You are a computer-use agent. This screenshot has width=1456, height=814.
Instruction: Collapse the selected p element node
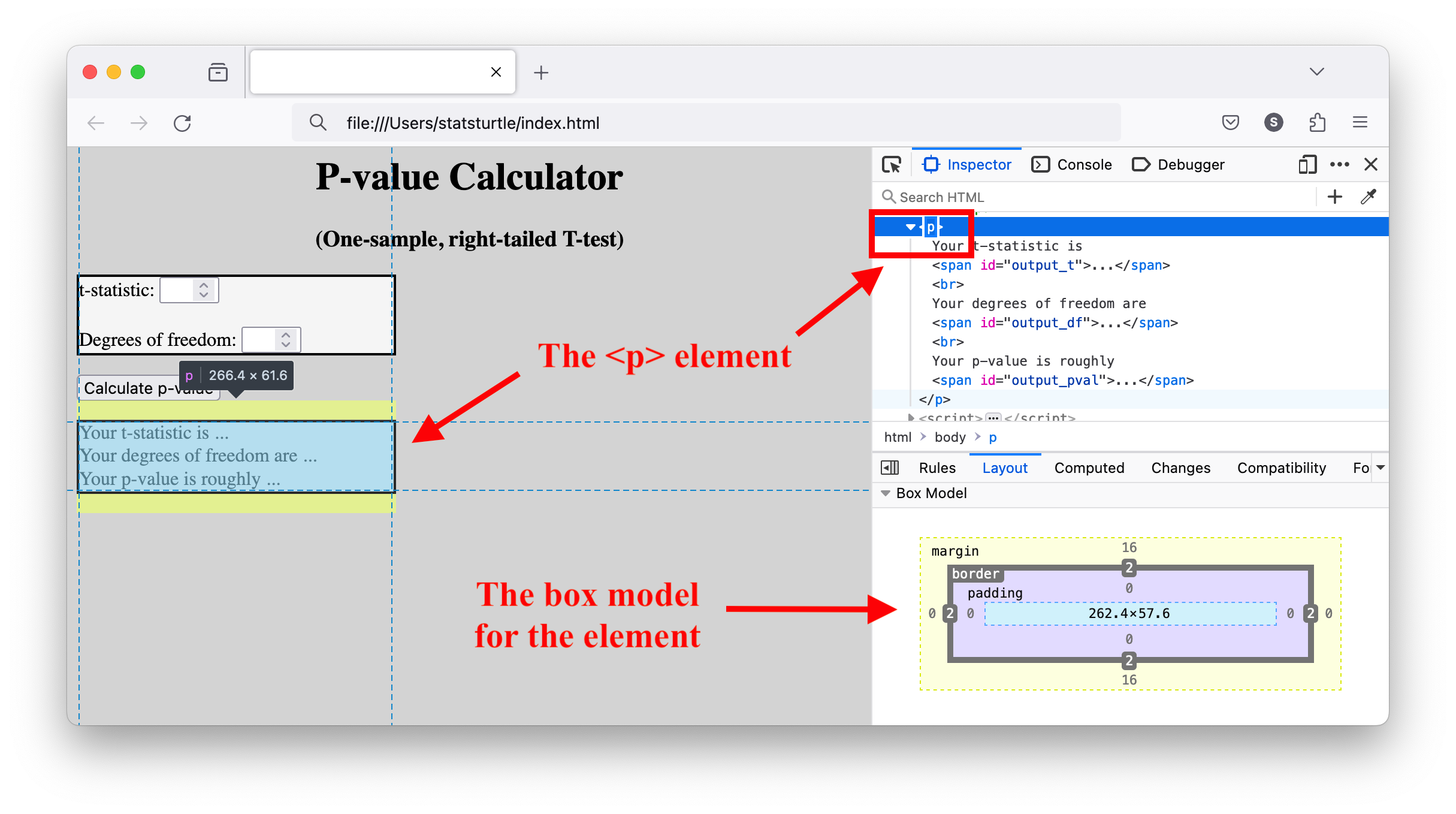(910, 227)
